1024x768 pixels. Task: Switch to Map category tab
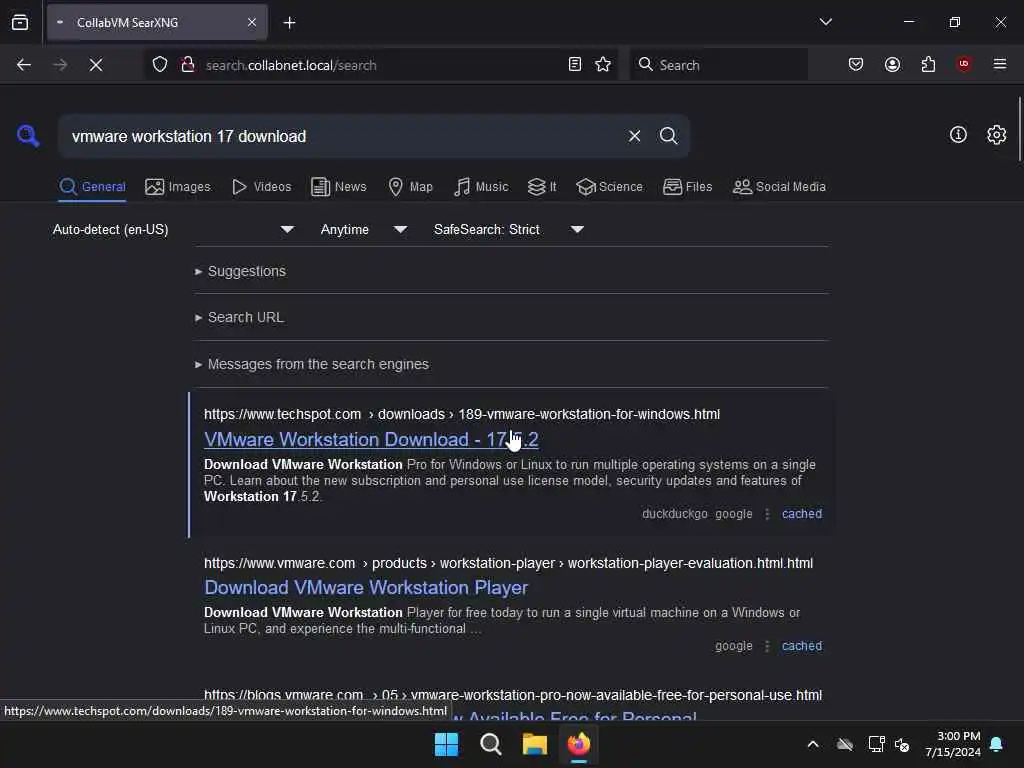click(x=410, y=187)
